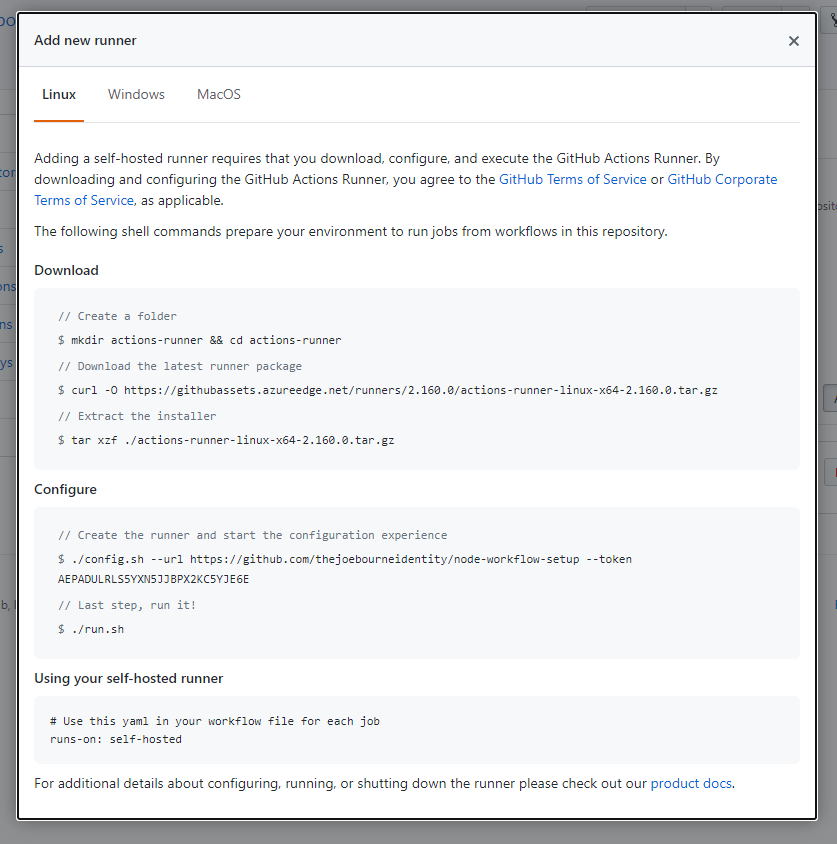Click the Configure section heading

[65, 490]
